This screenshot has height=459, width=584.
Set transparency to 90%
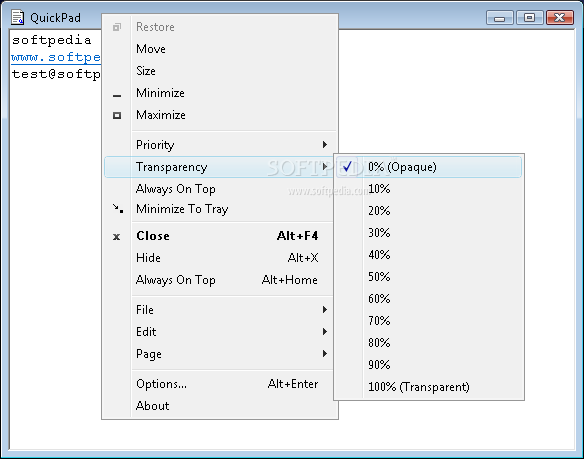click(429, 365)
